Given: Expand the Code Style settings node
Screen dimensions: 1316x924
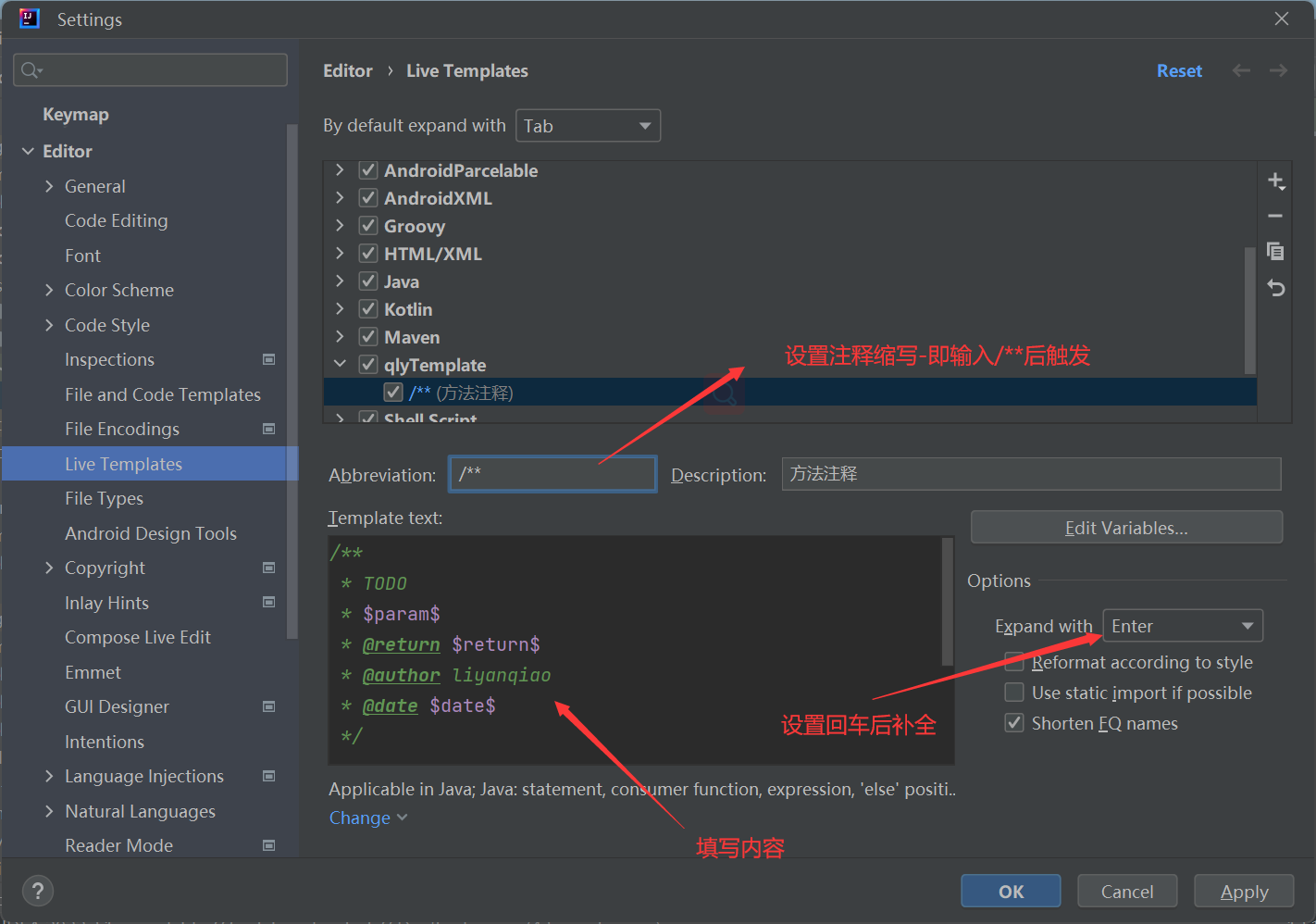Looking at the screenshot, I should click(x=49, y=325).
